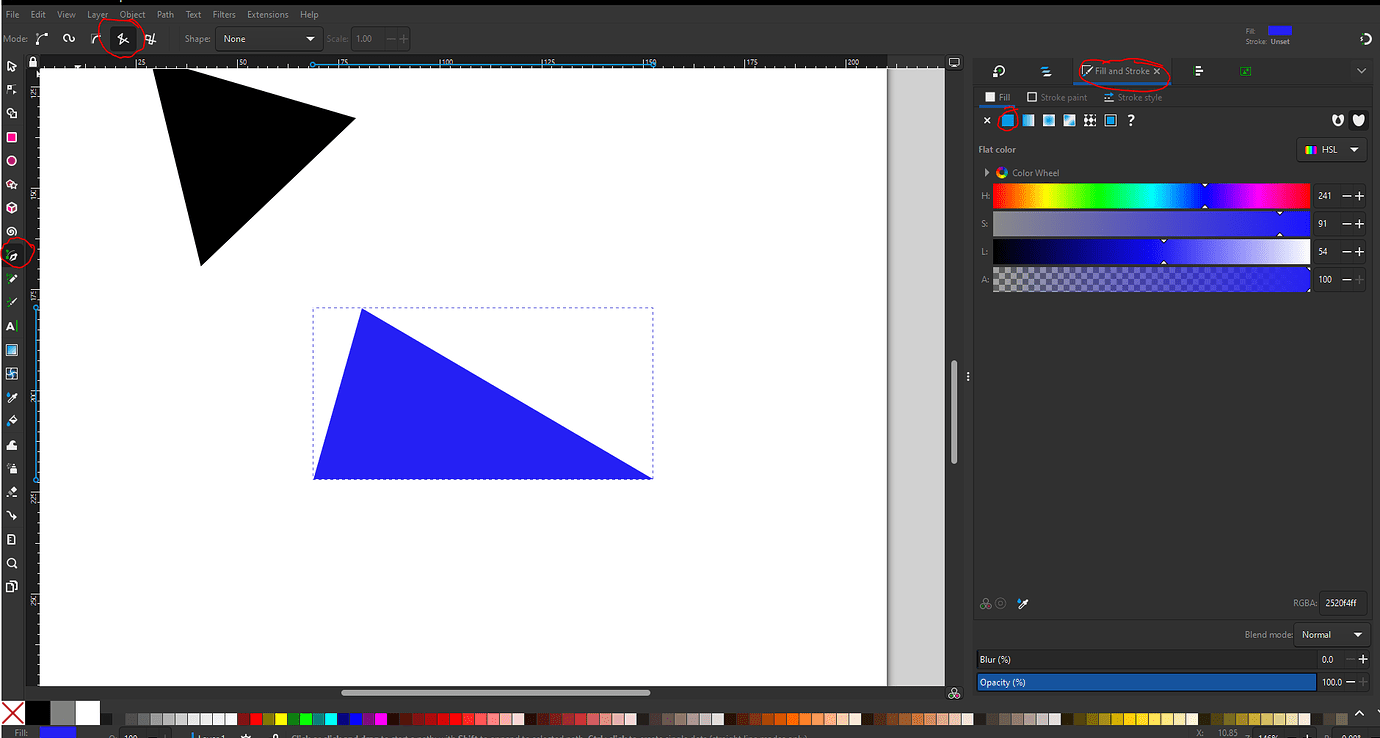The image size is (1380, 738).
Task: Select the Spiral tool
Action: [12, 231]
